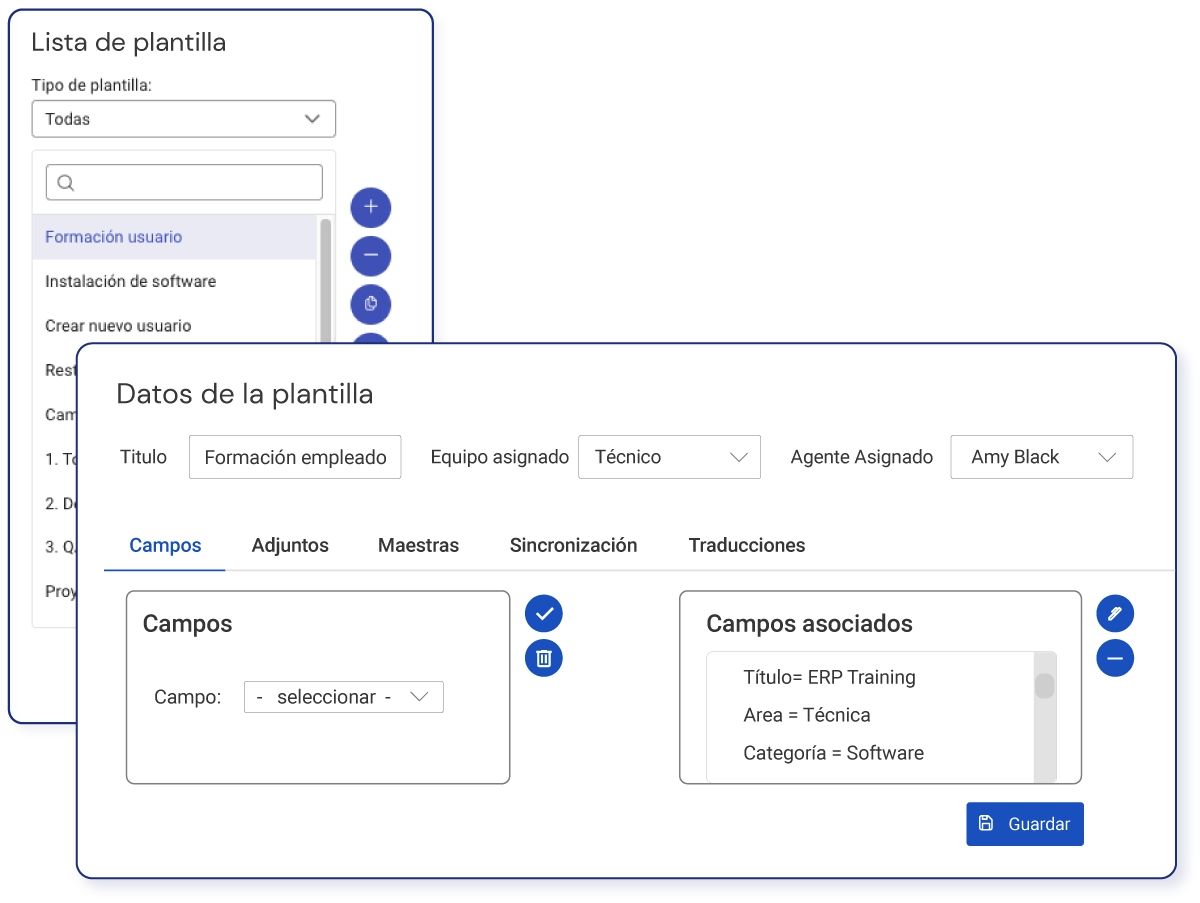Expand the Campo seleccionar dropdown
The height and width of the screenshot is (903, 1200).
coord(343,697)
